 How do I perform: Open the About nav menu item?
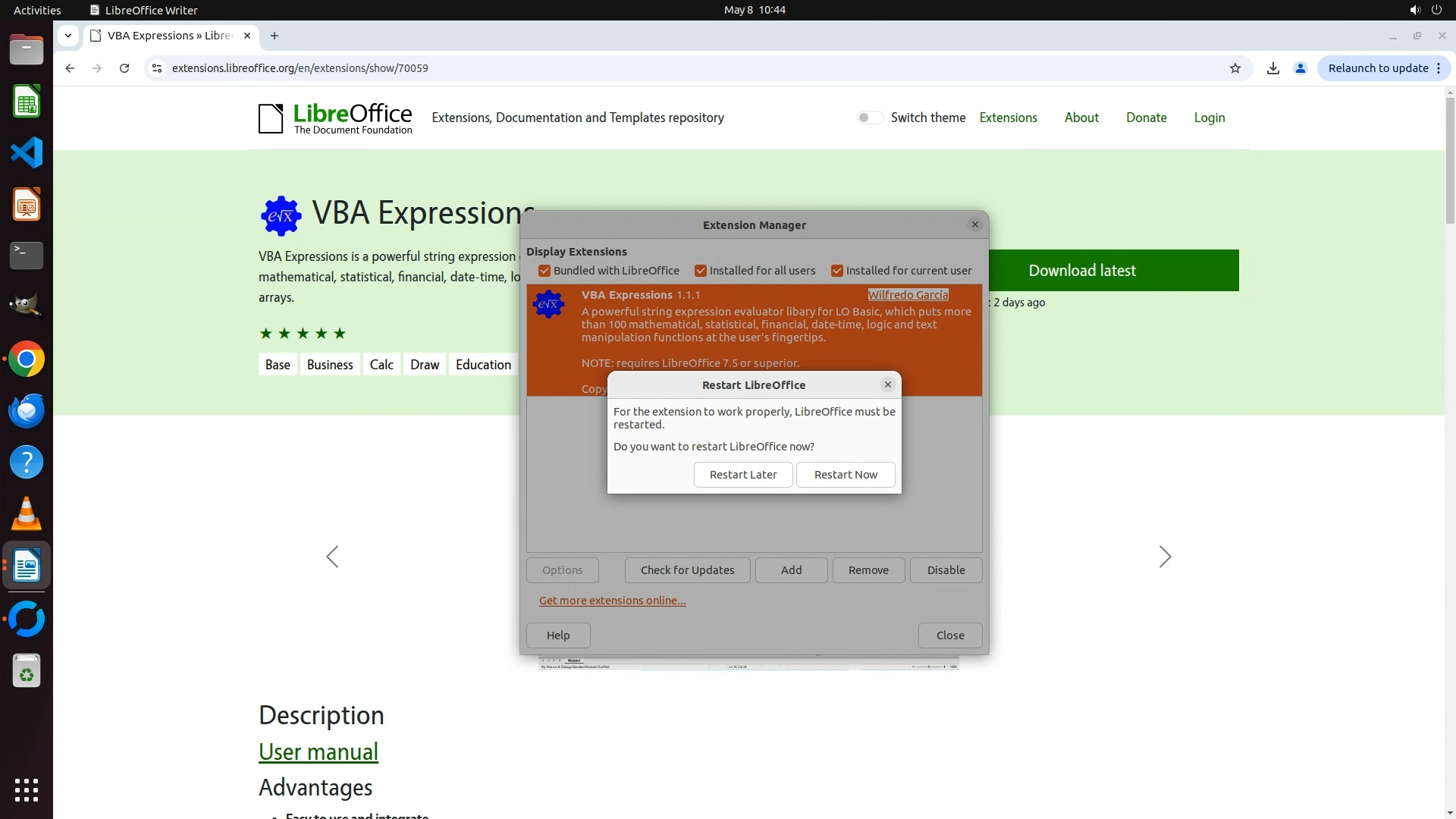click(x=1081, y=118)
